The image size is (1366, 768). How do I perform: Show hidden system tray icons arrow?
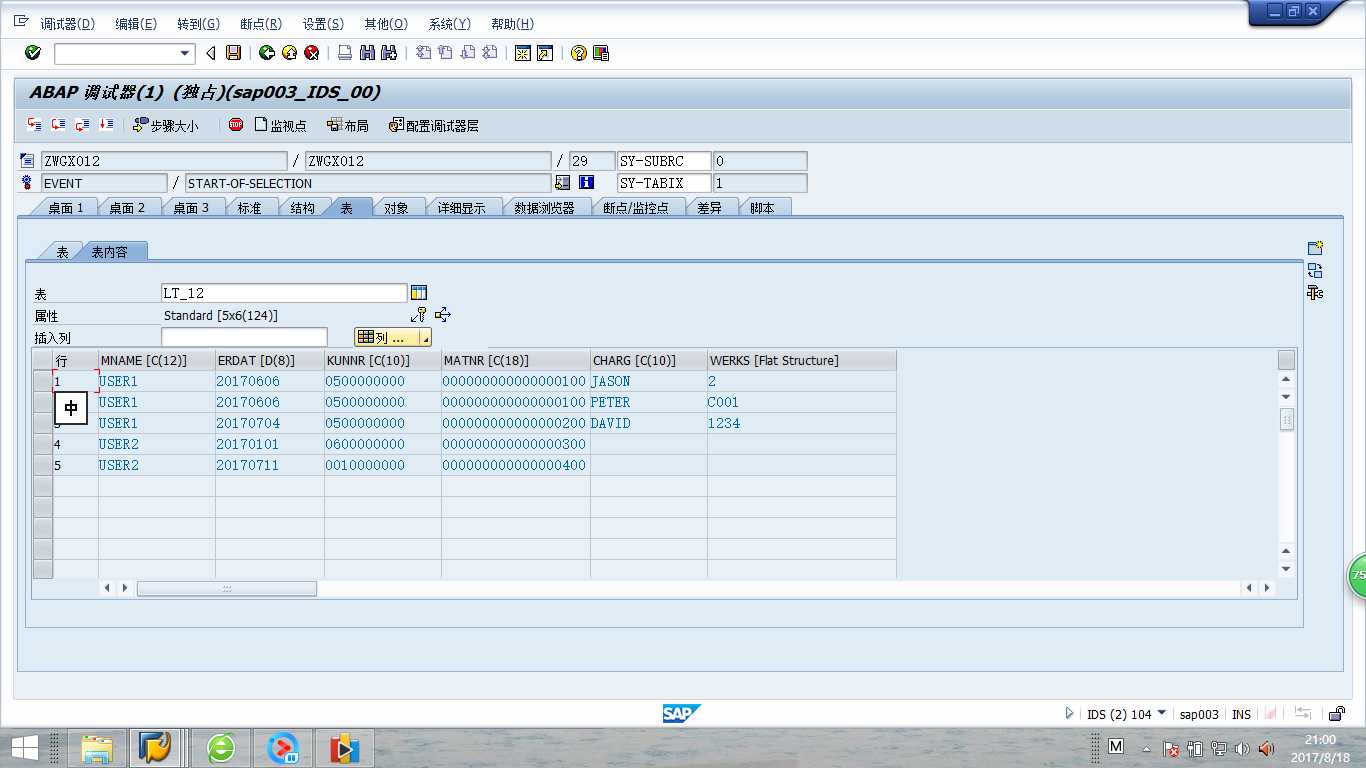(1146, 749)
